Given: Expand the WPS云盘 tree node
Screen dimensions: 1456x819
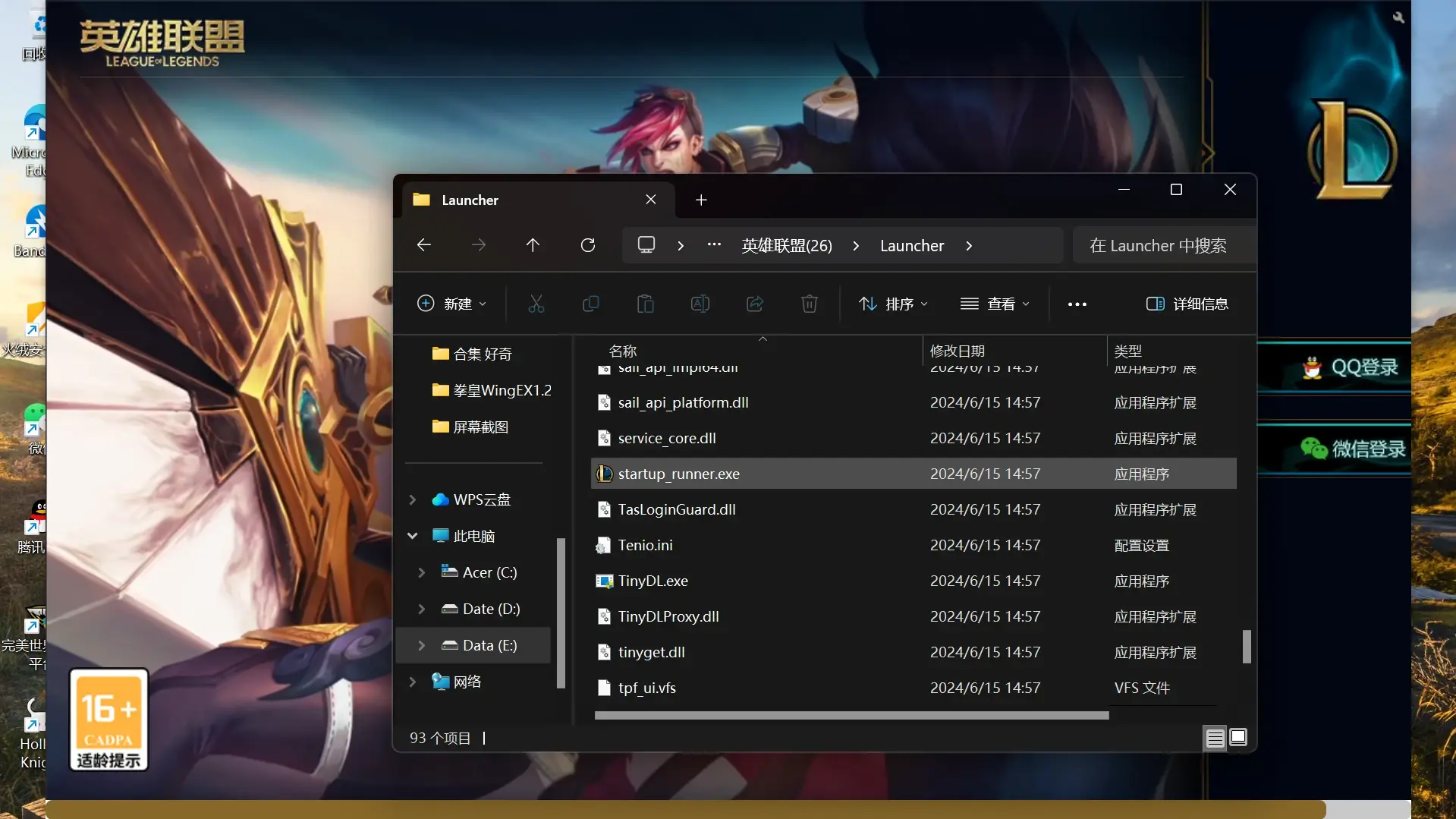Looking at the screenshot, I should tap(413, 499).
